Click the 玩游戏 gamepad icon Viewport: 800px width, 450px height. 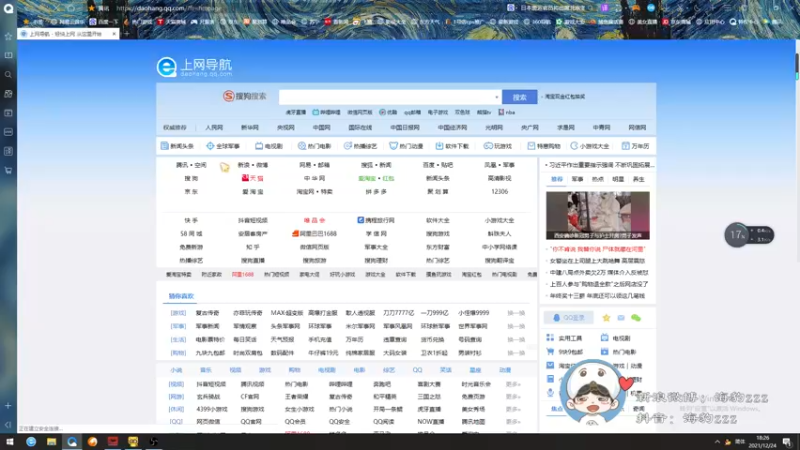488,146
